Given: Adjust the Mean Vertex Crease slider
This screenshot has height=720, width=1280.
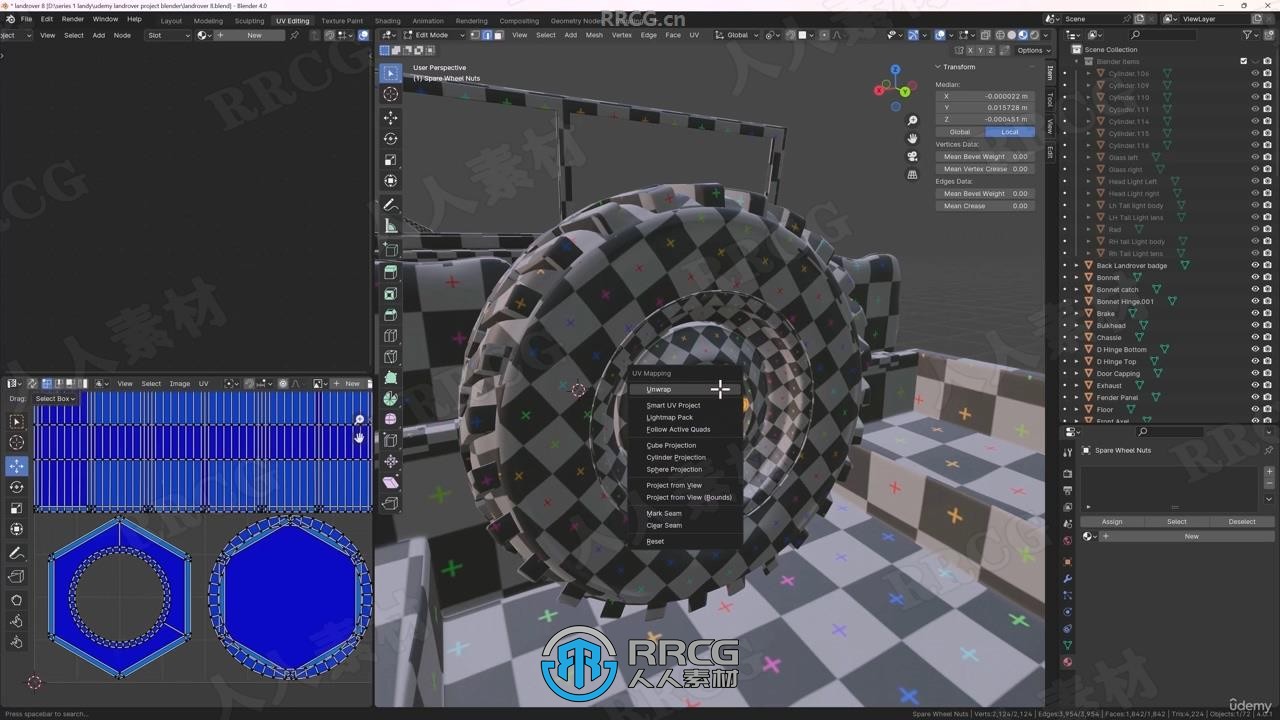Looking at the screenshot, I should click(984, 169).
